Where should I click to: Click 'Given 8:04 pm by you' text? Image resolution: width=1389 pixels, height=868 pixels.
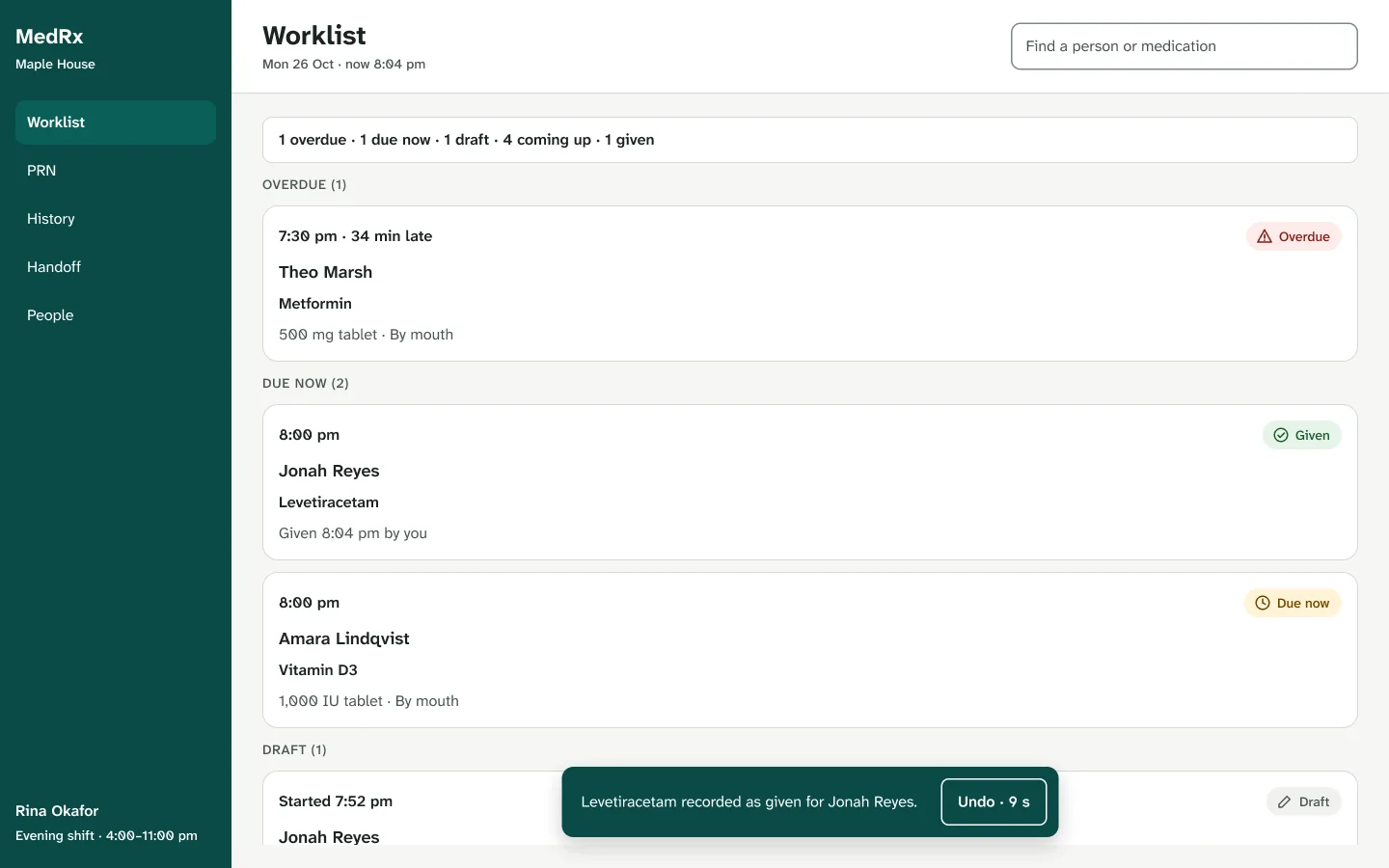click(x=353, y=533)
